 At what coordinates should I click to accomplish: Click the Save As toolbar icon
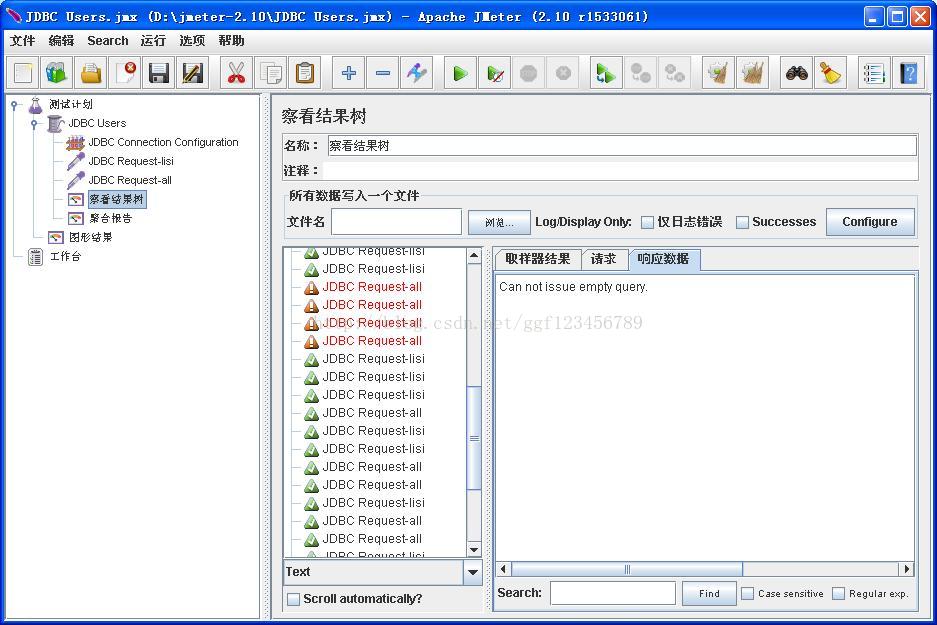pos(192,73)
